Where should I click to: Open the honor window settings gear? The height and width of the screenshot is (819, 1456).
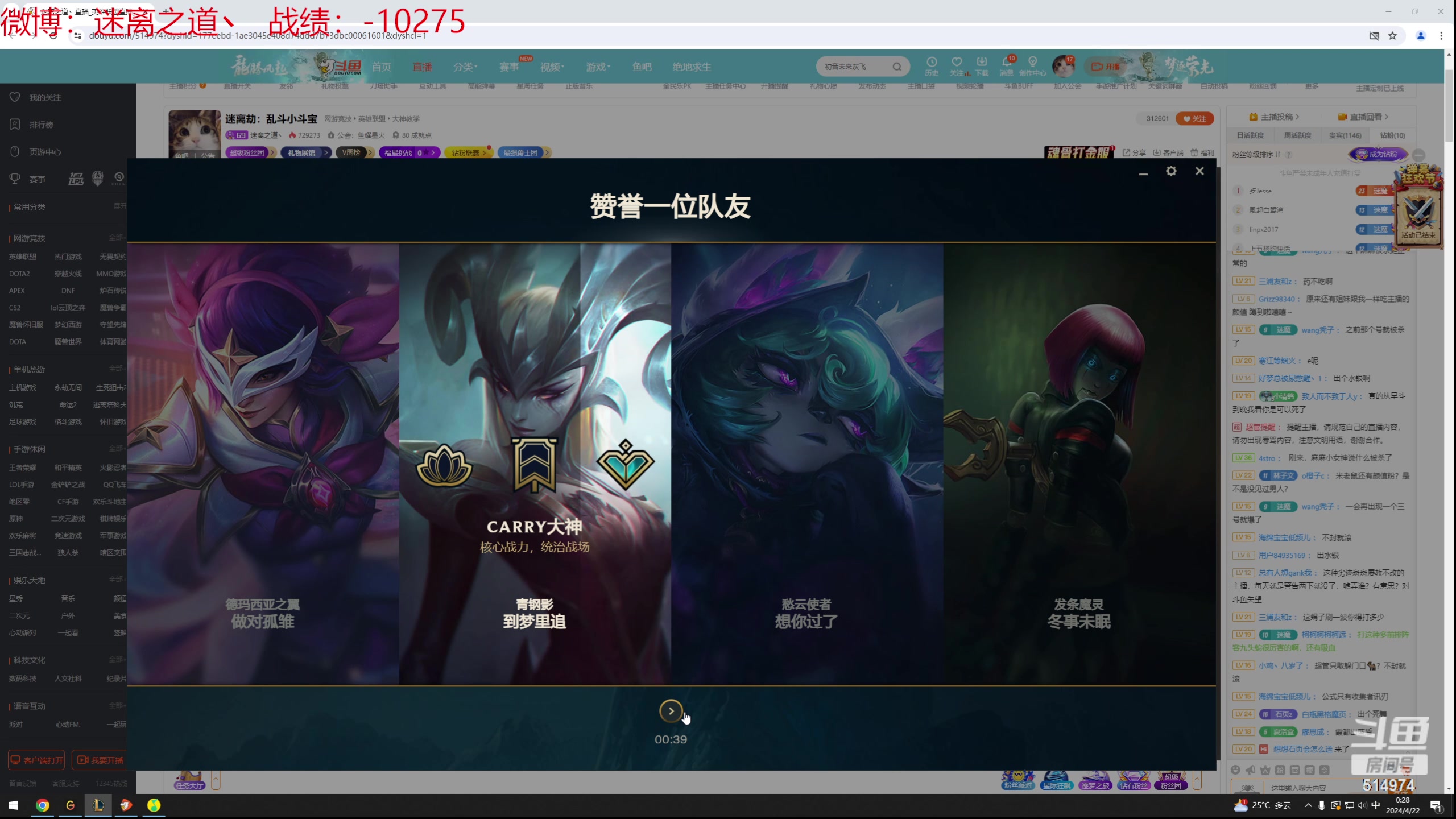pyautogui.click(x=1171, y=171)
